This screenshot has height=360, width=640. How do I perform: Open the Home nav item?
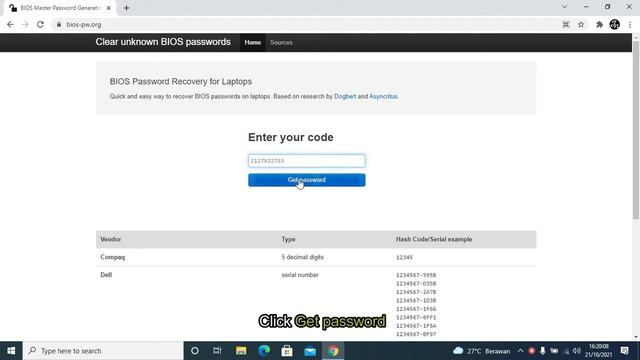253,42
